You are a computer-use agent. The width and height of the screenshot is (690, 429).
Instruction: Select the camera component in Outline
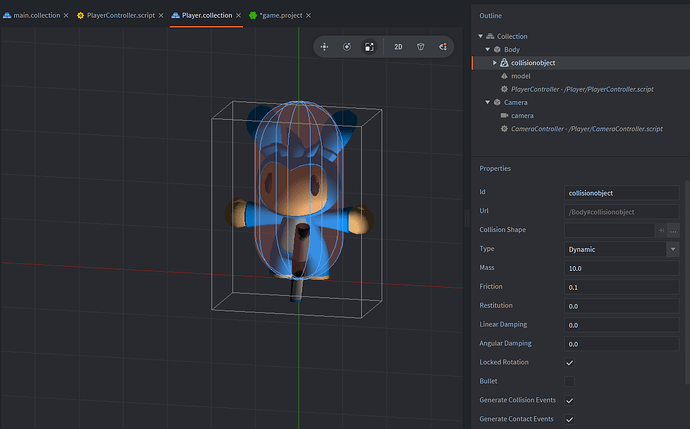pos(522,115)
